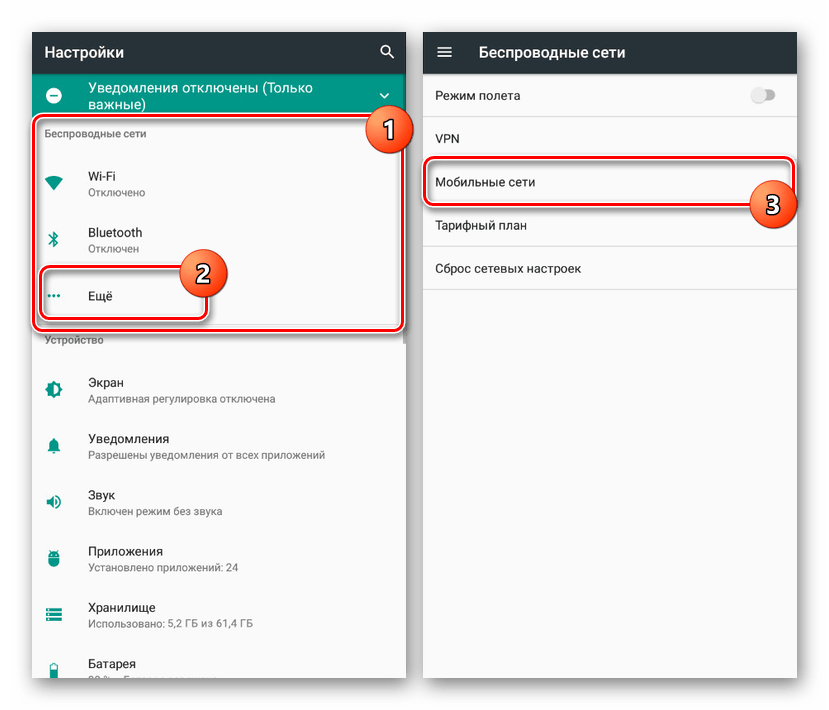Image resolution: width=829 pixels, height=710 pixels.
Task: Tap the Ещё label
Action: click(100, 296)
